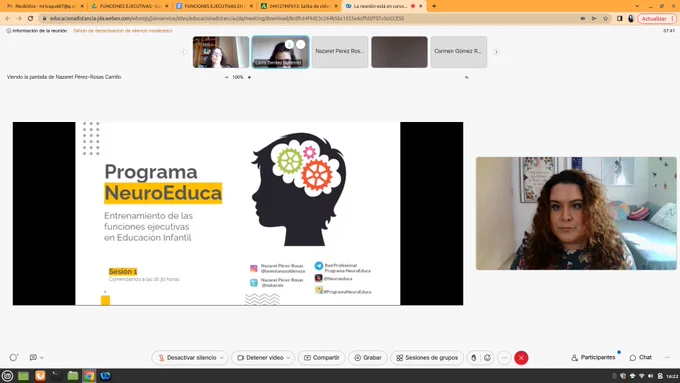Go forward in browser history
The image size is (680, 383).
pos(19,19)
